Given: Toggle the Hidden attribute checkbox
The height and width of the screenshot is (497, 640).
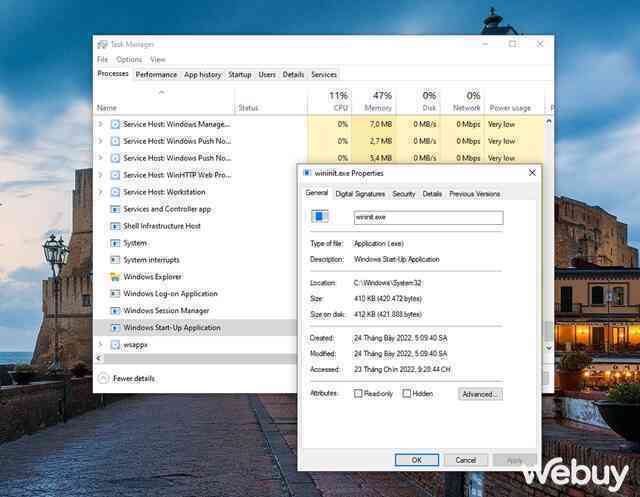Looking at the screenshot, I should [407, 393].
